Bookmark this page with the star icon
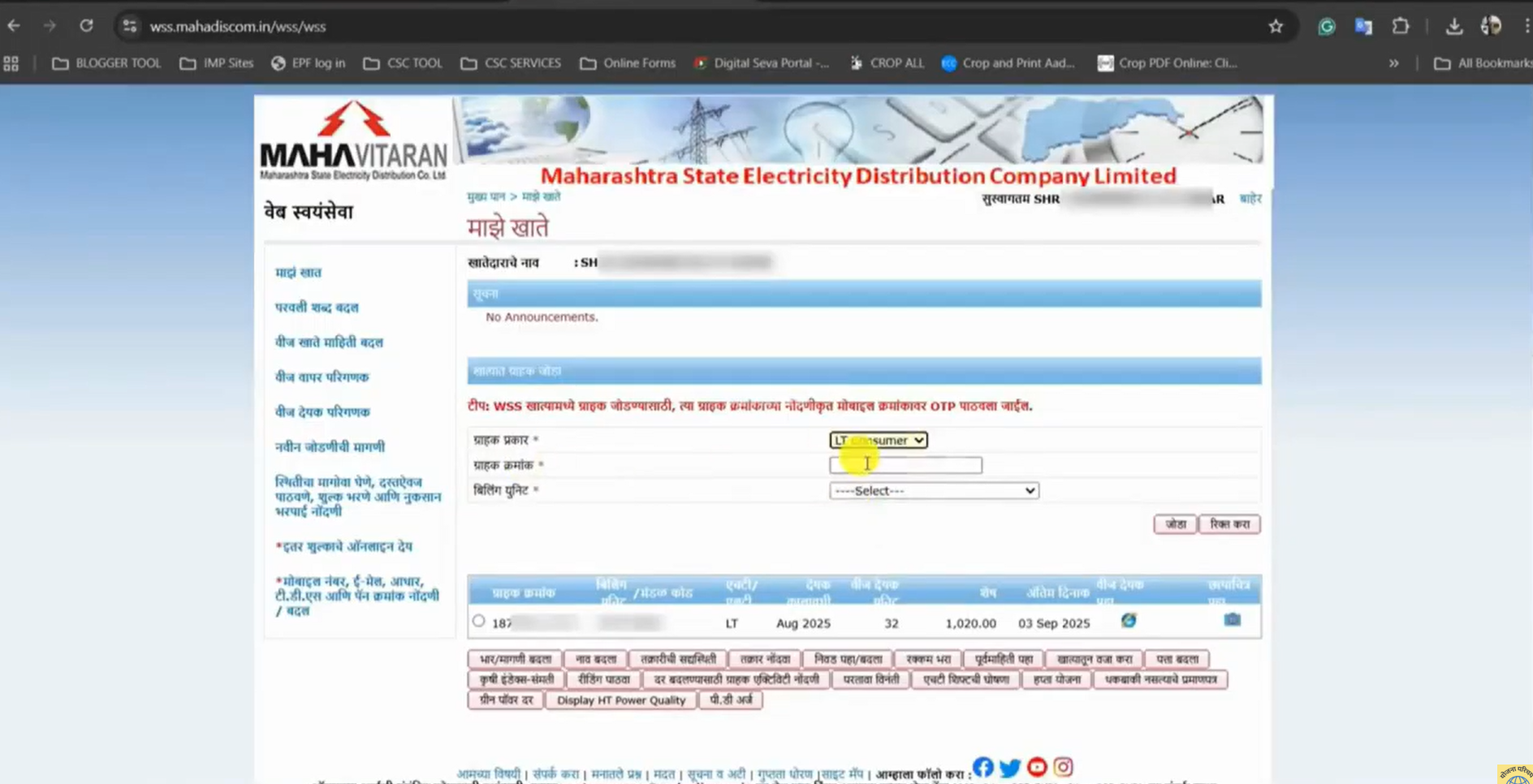The image size is (1533, 784). [1276, 26]
